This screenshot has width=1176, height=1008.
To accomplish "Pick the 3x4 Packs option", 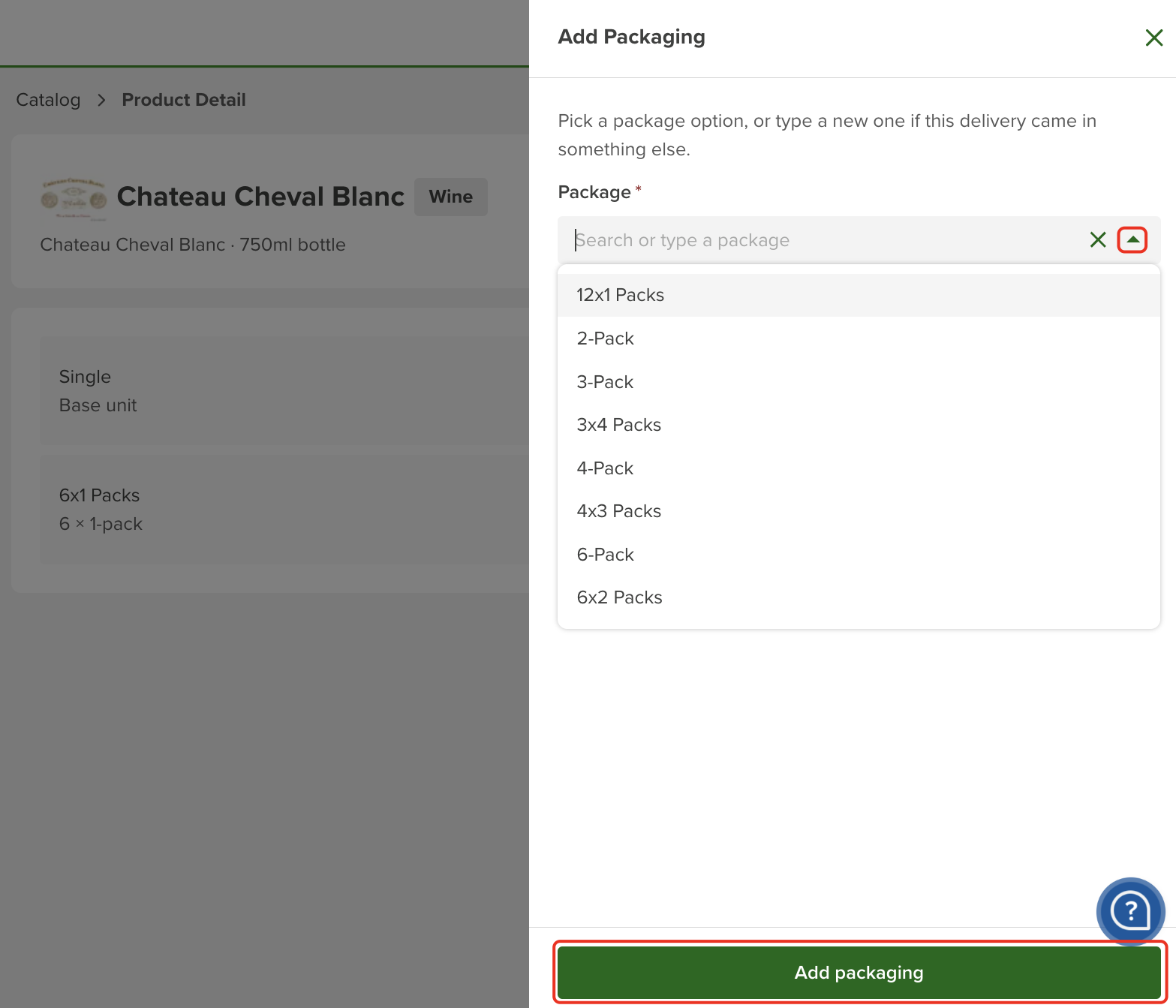I will coord(859,425).
